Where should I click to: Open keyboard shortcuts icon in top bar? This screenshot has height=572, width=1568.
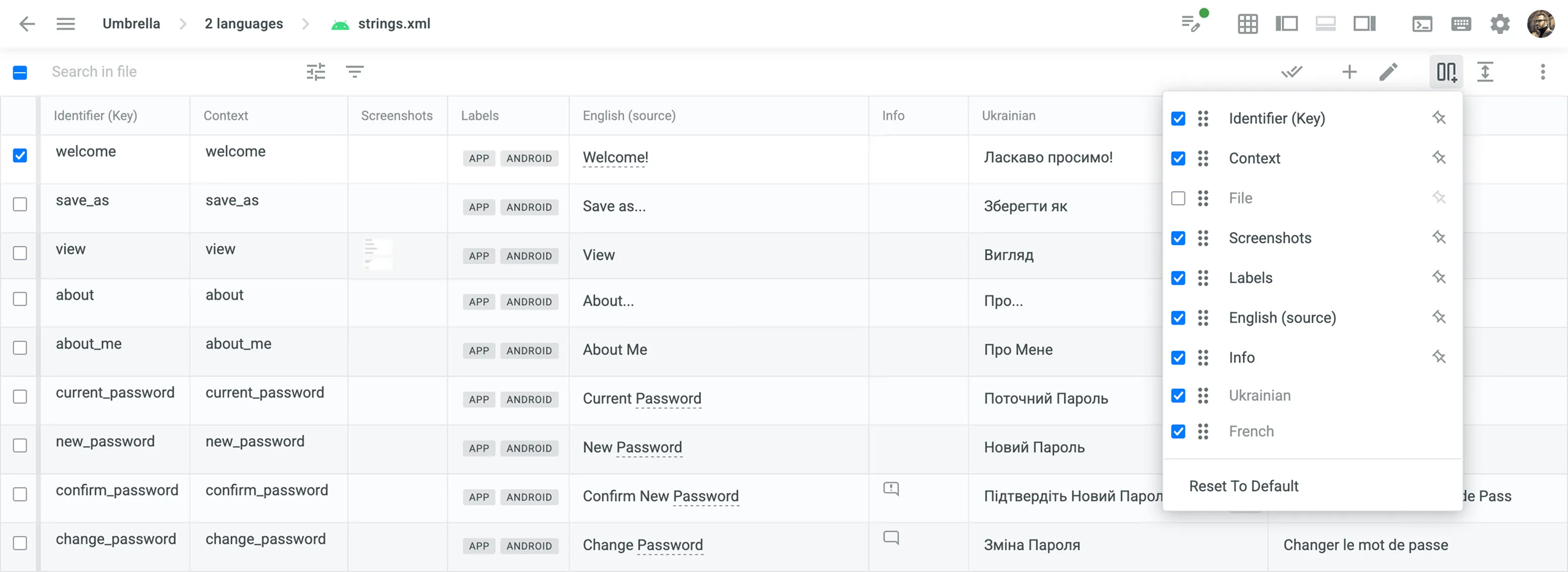[x=1461, y=24]
